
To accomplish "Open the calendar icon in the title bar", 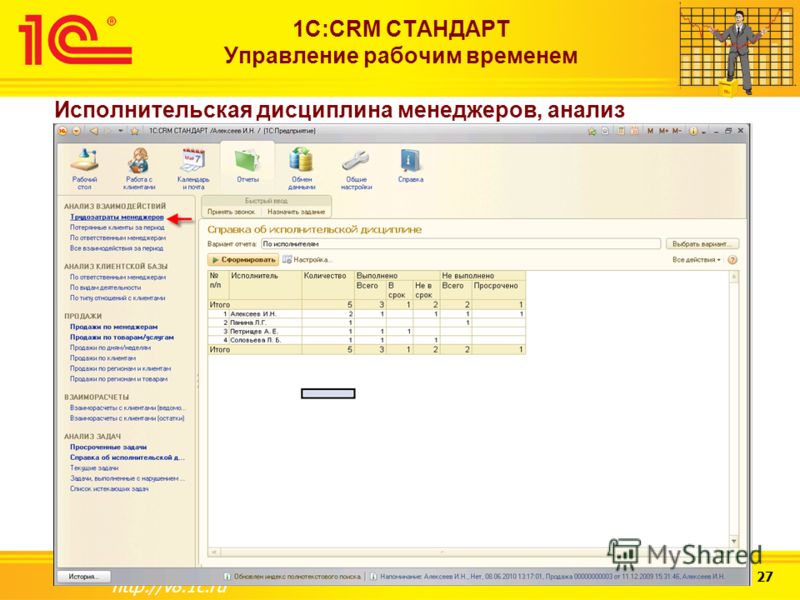I will 635,131.
